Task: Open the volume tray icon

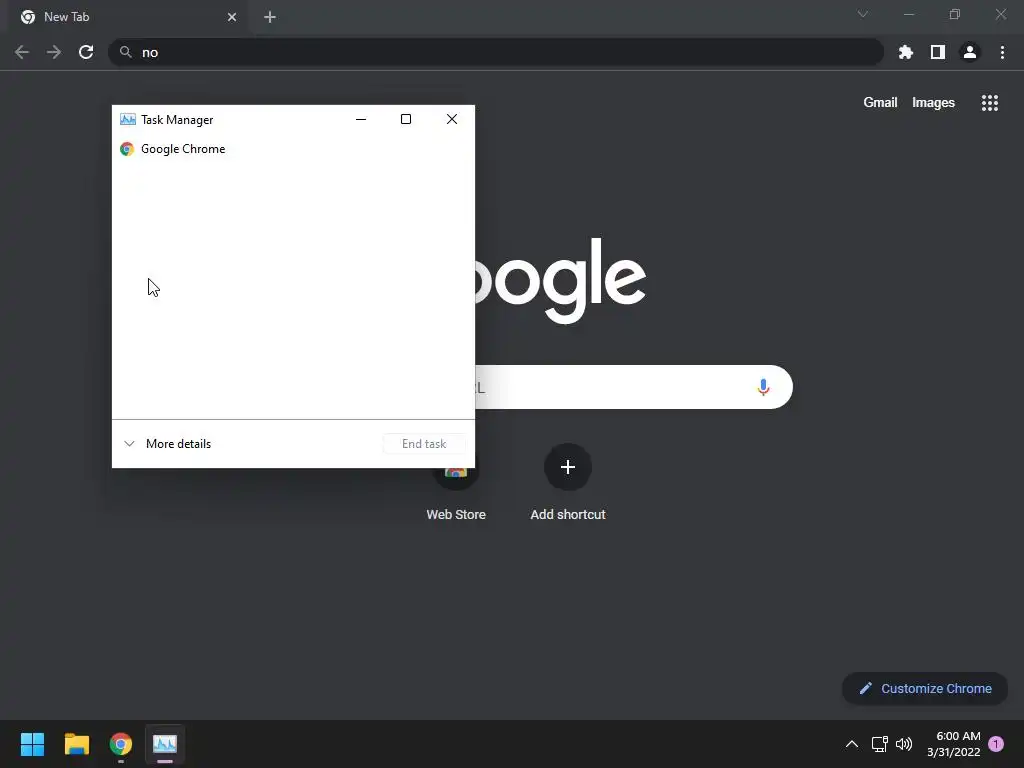Action: [x=904, y=744]
